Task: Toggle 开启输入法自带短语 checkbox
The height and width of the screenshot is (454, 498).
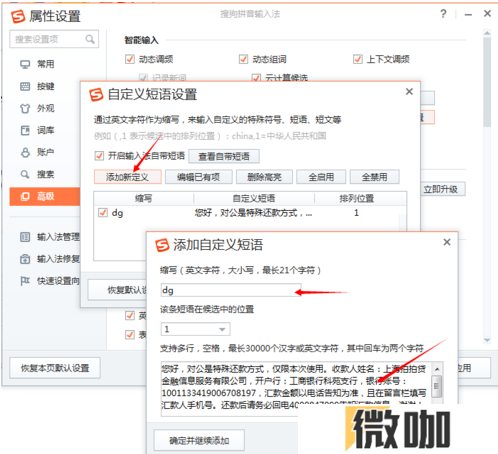Action: (x=99, y=156)
